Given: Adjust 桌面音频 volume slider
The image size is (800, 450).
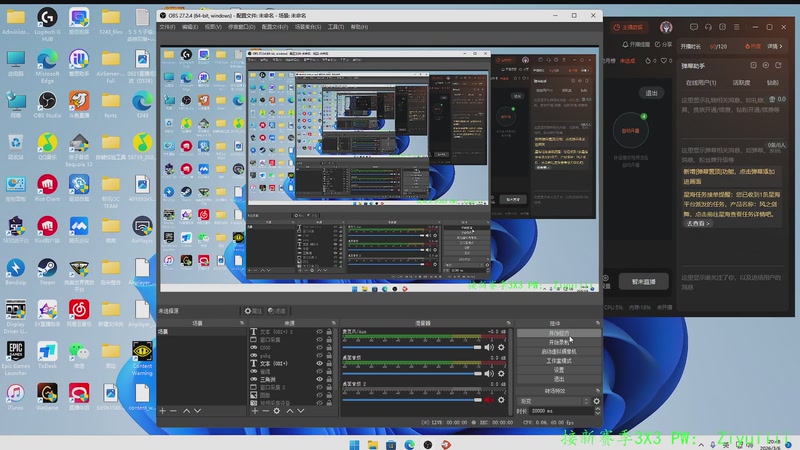Looking at the screenshot, I should [412, 373].
